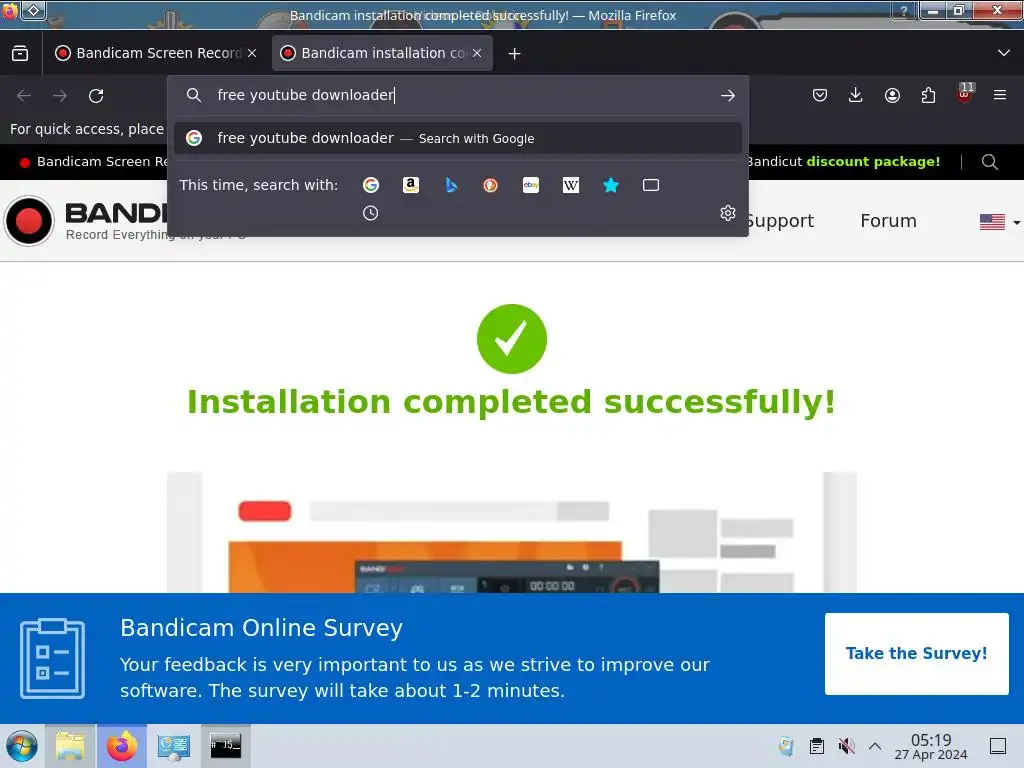Open the Pocket save icon
The height and width of the screenshot is (768, 1024).
click(820, 95)
